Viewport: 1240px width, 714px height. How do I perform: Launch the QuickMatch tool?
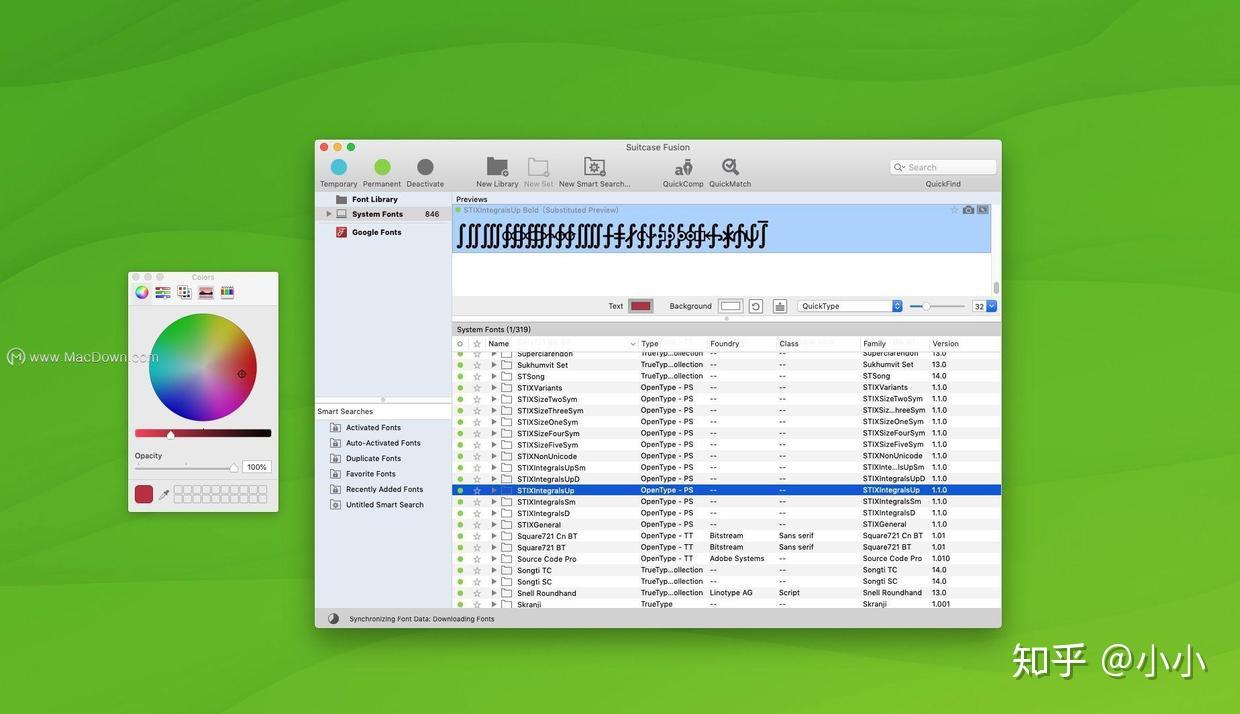tap(730, 167)
